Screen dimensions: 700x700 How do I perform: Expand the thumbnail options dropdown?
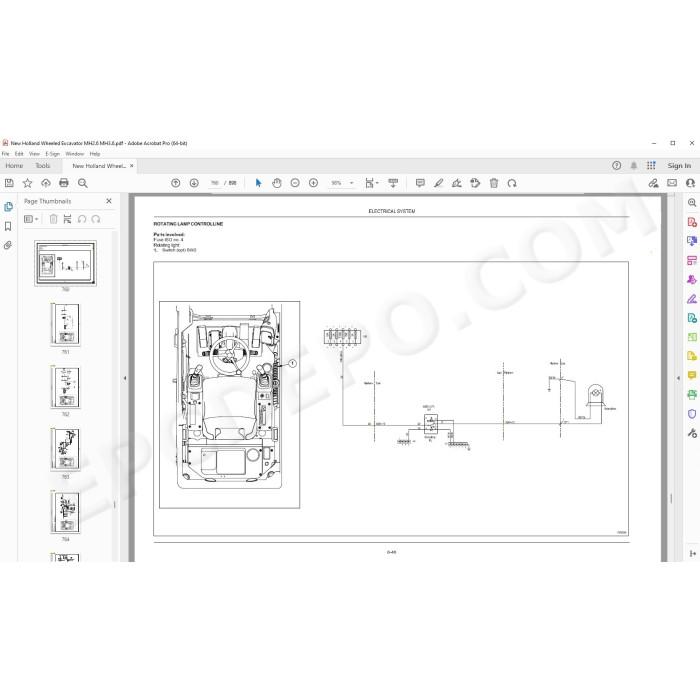[x=31, y=219]
